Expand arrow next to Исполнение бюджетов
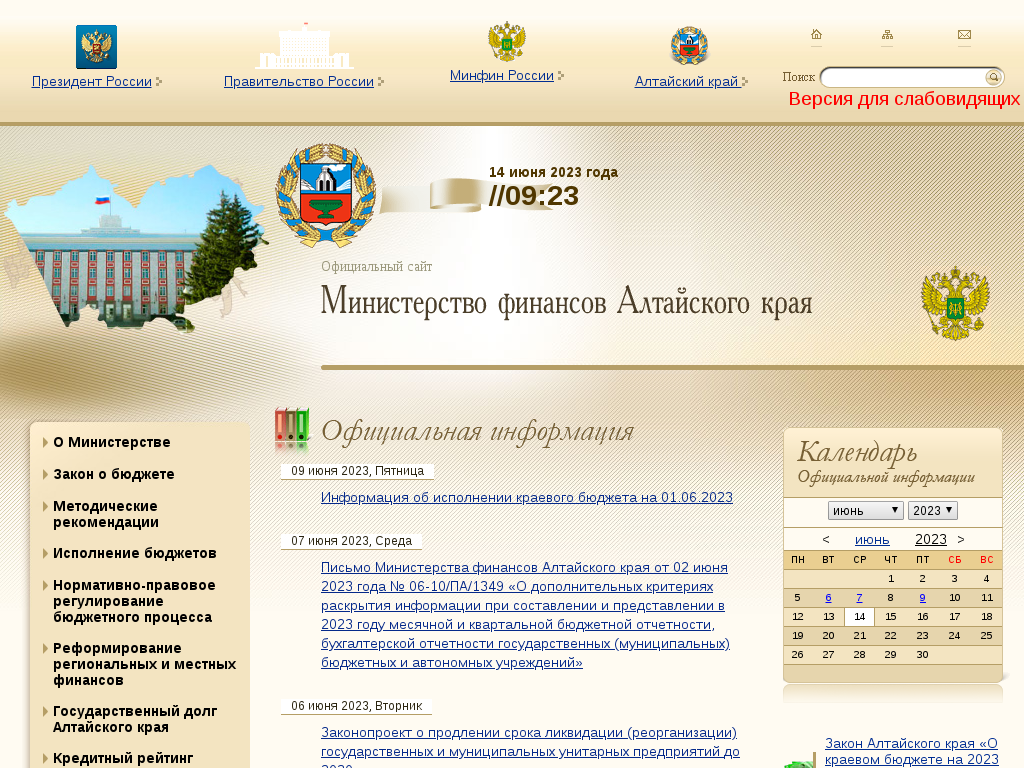The width and height of the screenshot is (1024, 768). click(45, 554)
